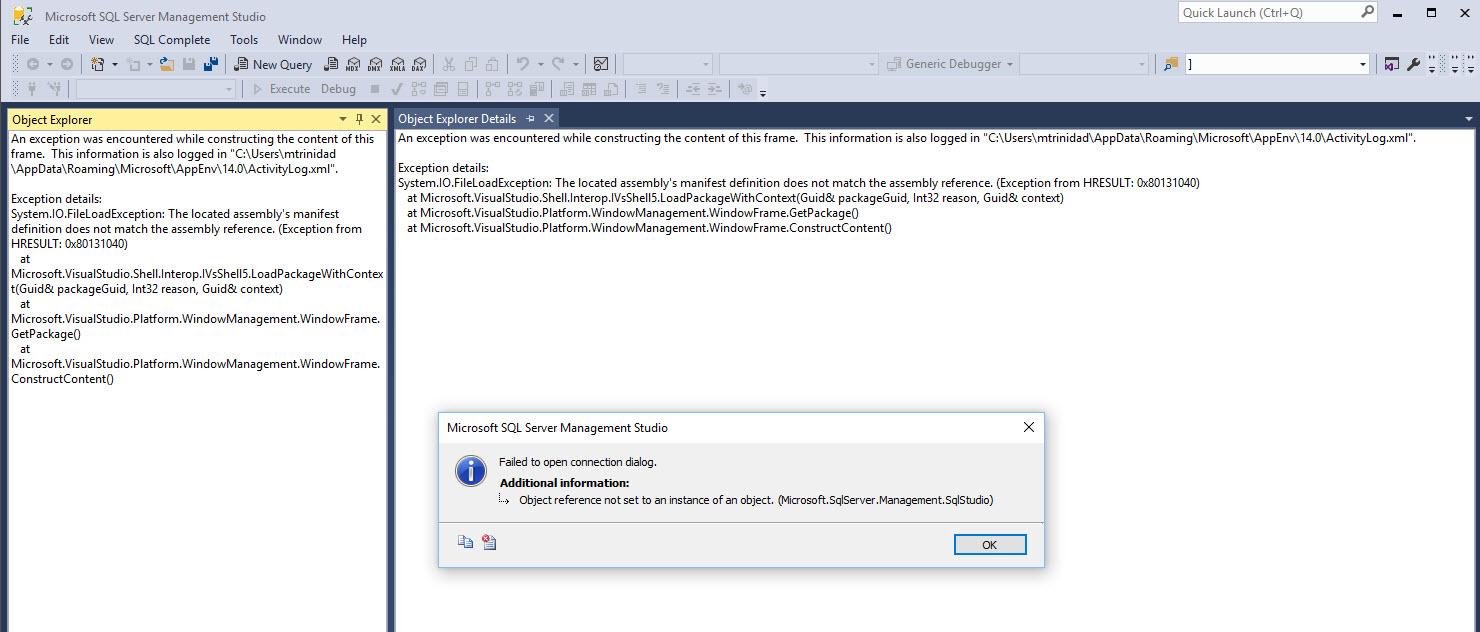Click the Connect plug icon
This screenshot has height=632, width=1480.
click(33, 89)
